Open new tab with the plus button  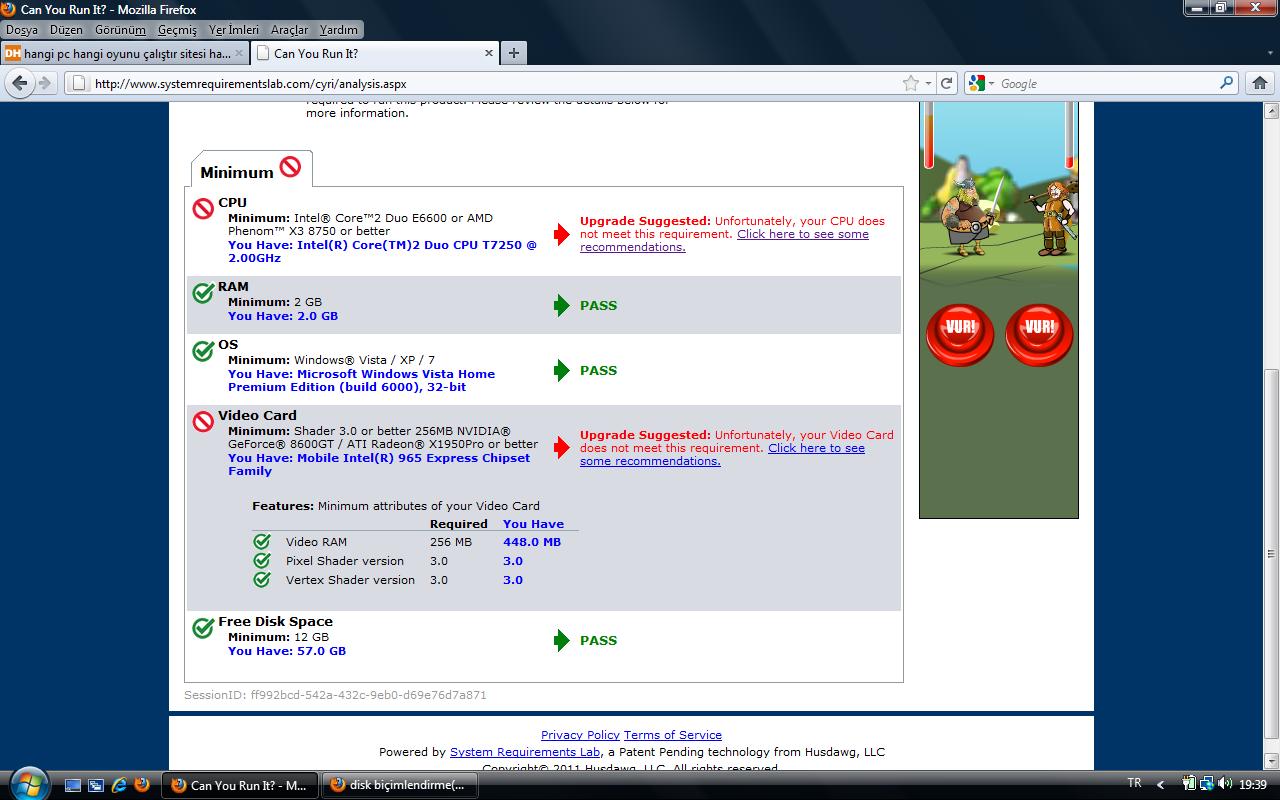[513, 53]
